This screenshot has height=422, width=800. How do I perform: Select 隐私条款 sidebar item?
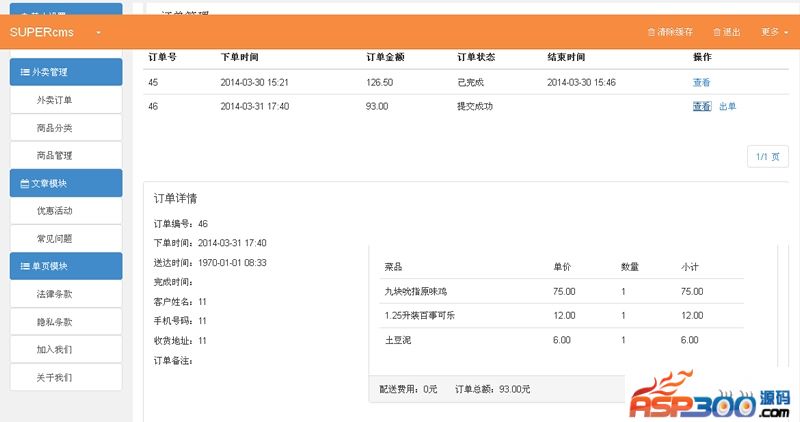[54, 323]
